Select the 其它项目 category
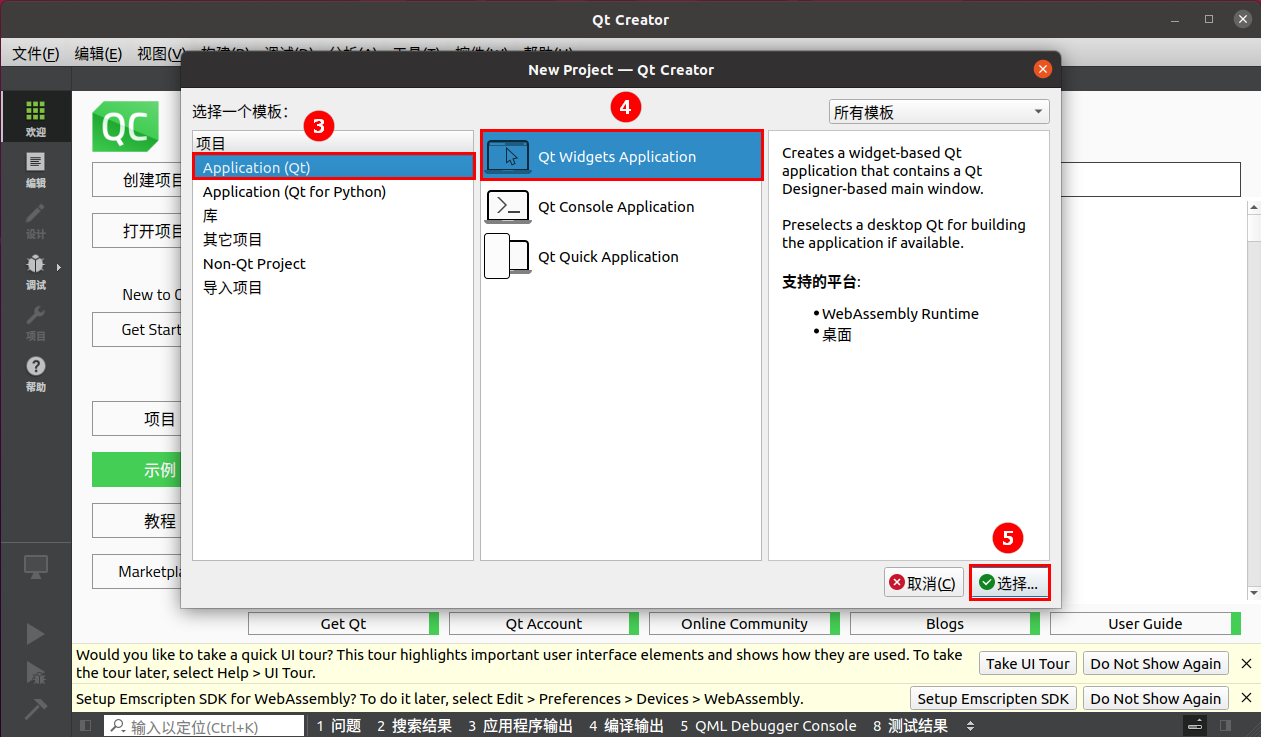Screen dimensions: 1261x737 coord(333,239)
